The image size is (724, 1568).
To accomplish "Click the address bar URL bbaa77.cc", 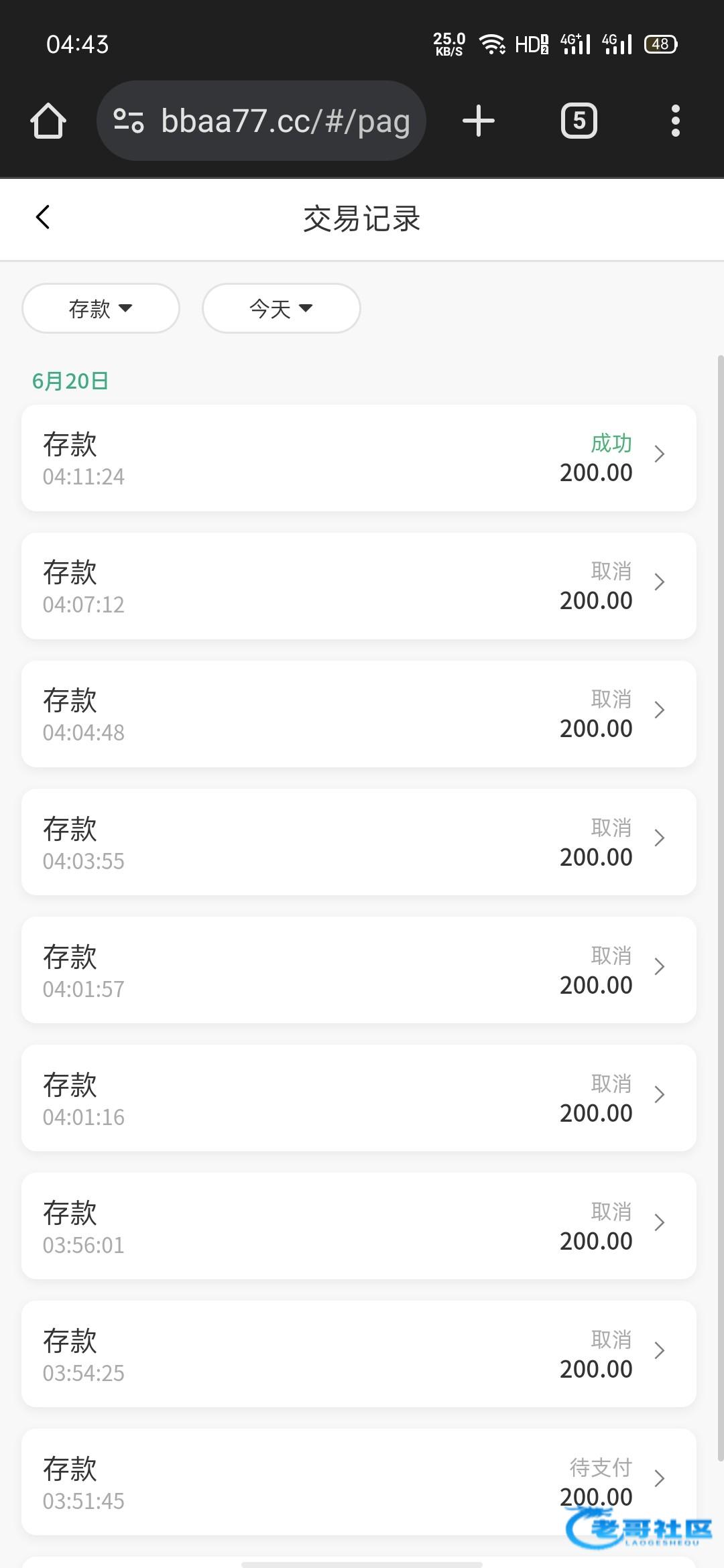I will [285, 121].
